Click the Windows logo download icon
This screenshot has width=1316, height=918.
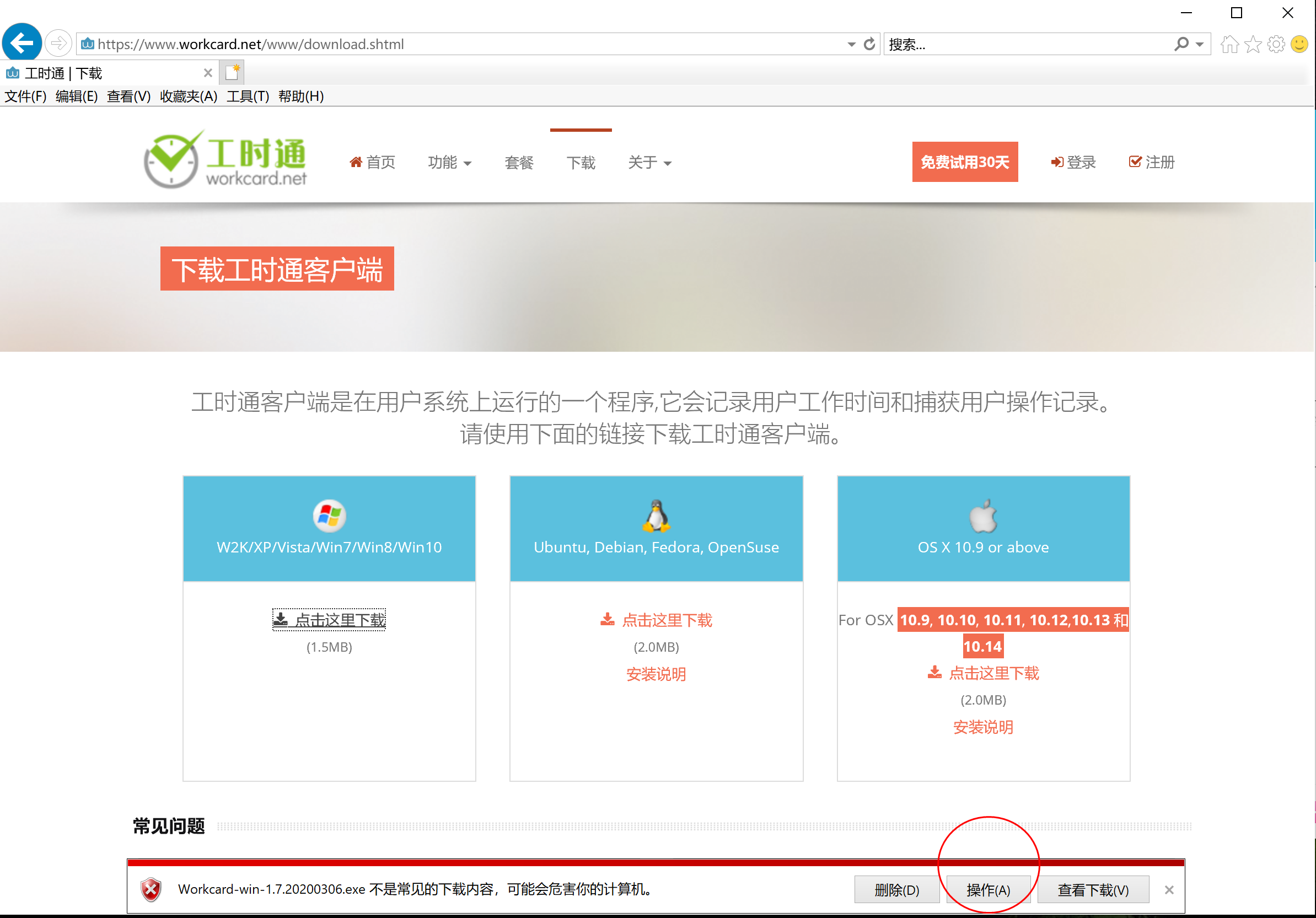[329, 515]
